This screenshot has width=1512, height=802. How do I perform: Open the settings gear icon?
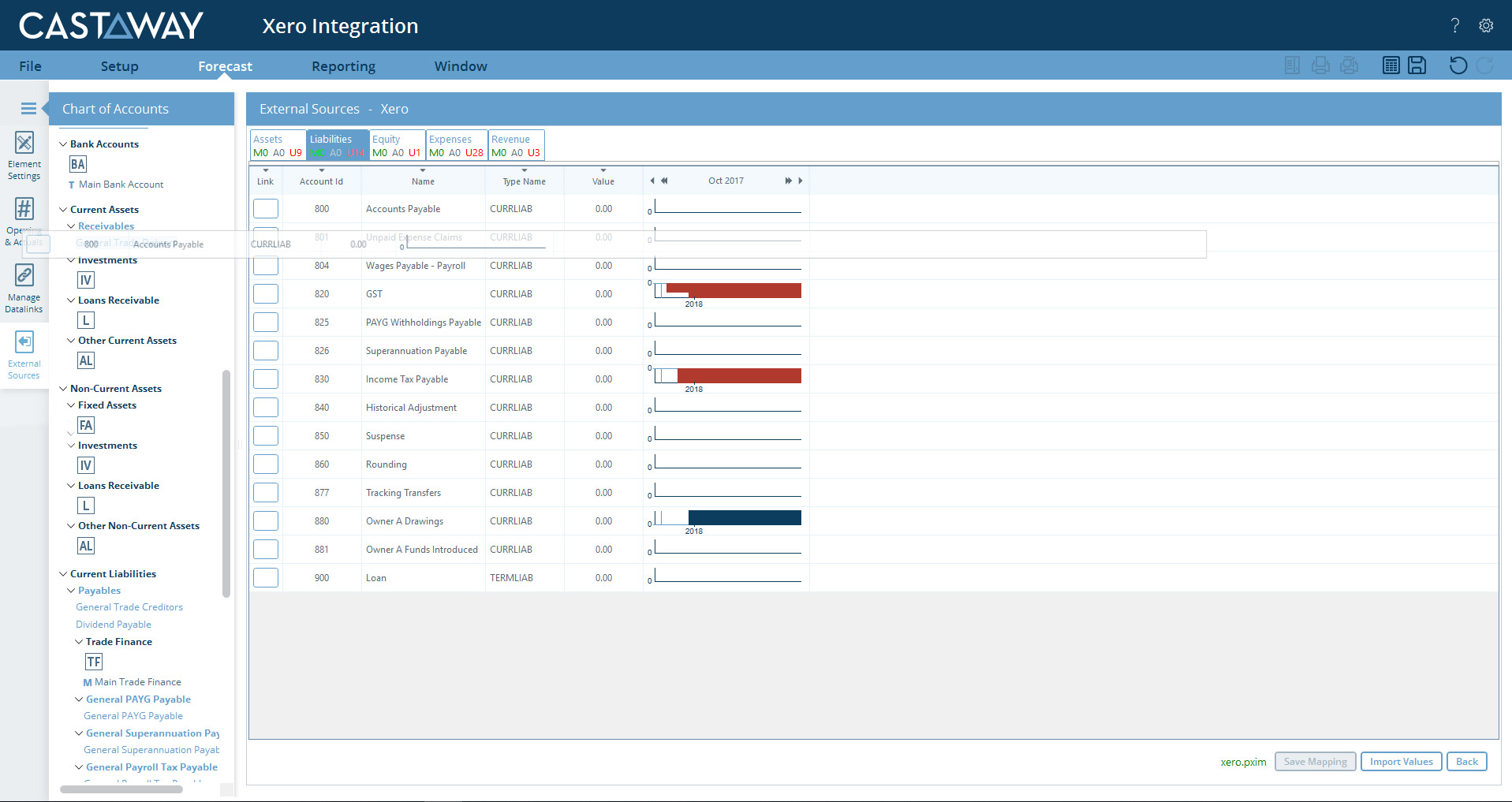pyautogui.click(x=1486, y=25)
